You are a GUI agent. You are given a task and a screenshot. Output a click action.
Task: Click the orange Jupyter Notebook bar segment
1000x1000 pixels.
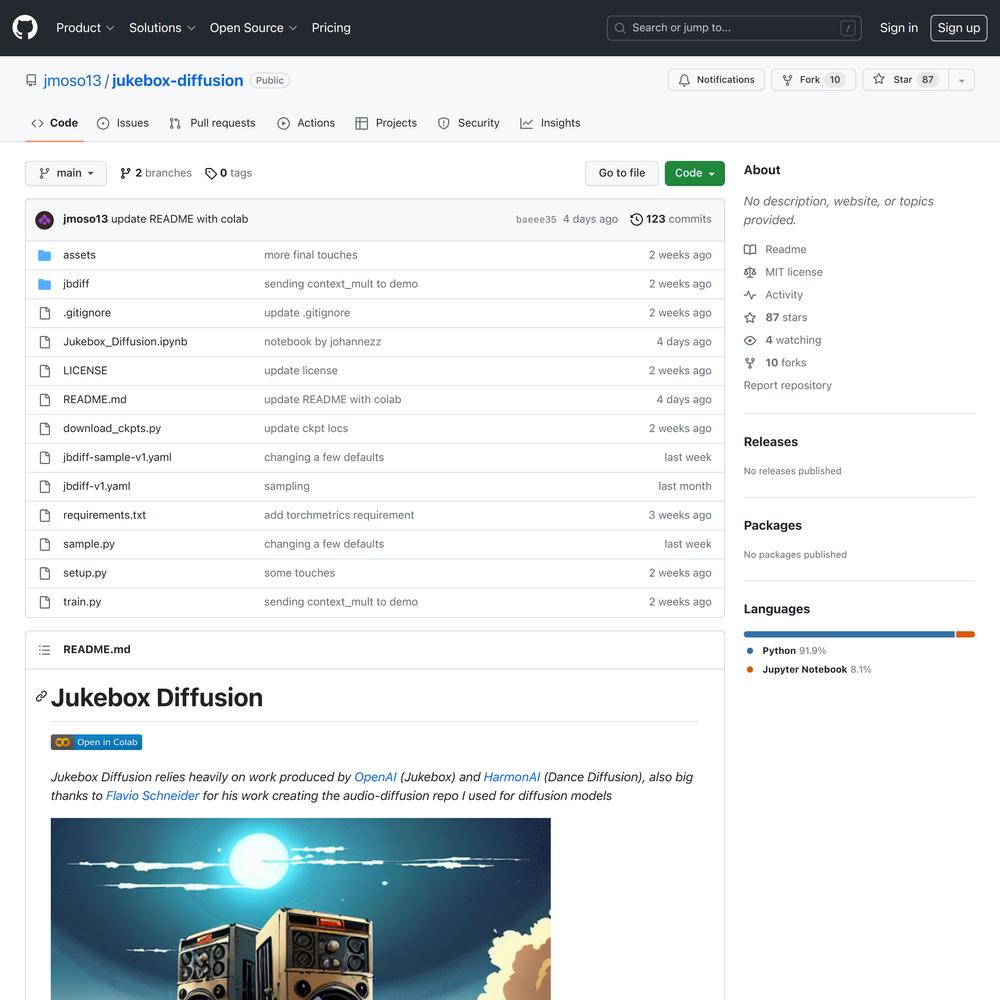(966, 635)
